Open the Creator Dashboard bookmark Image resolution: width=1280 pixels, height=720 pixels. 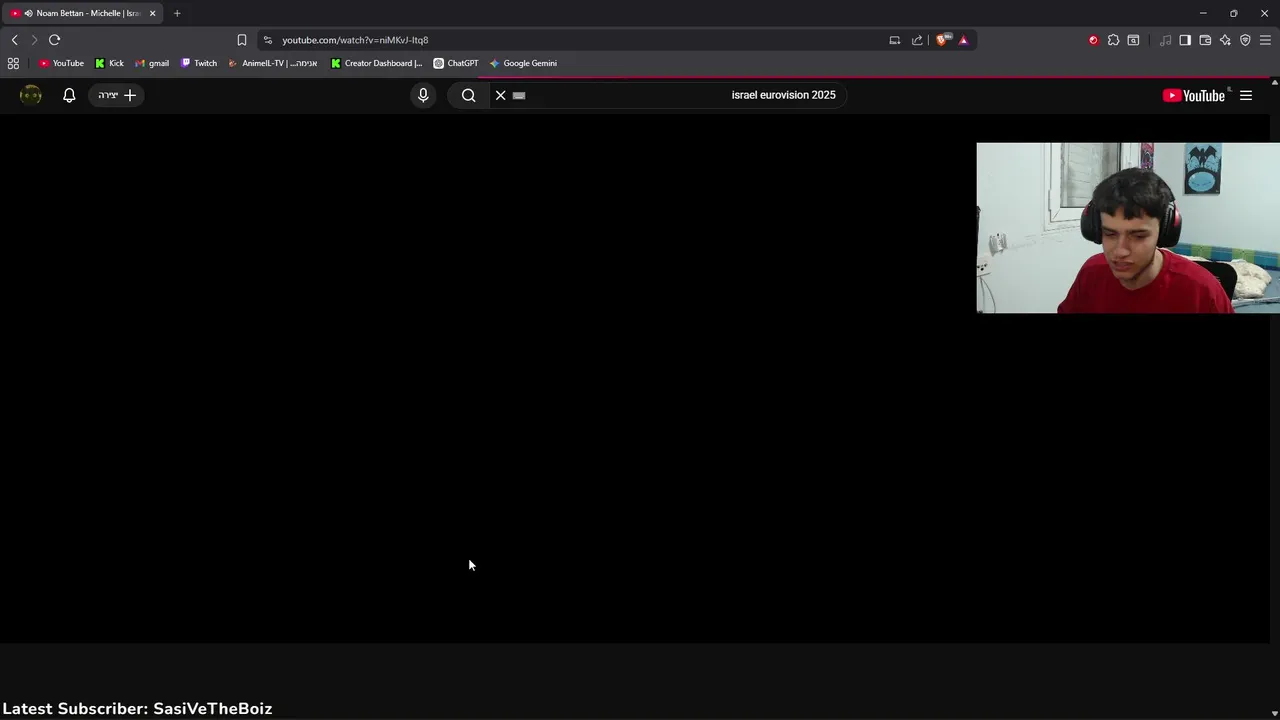pos(377,63)
